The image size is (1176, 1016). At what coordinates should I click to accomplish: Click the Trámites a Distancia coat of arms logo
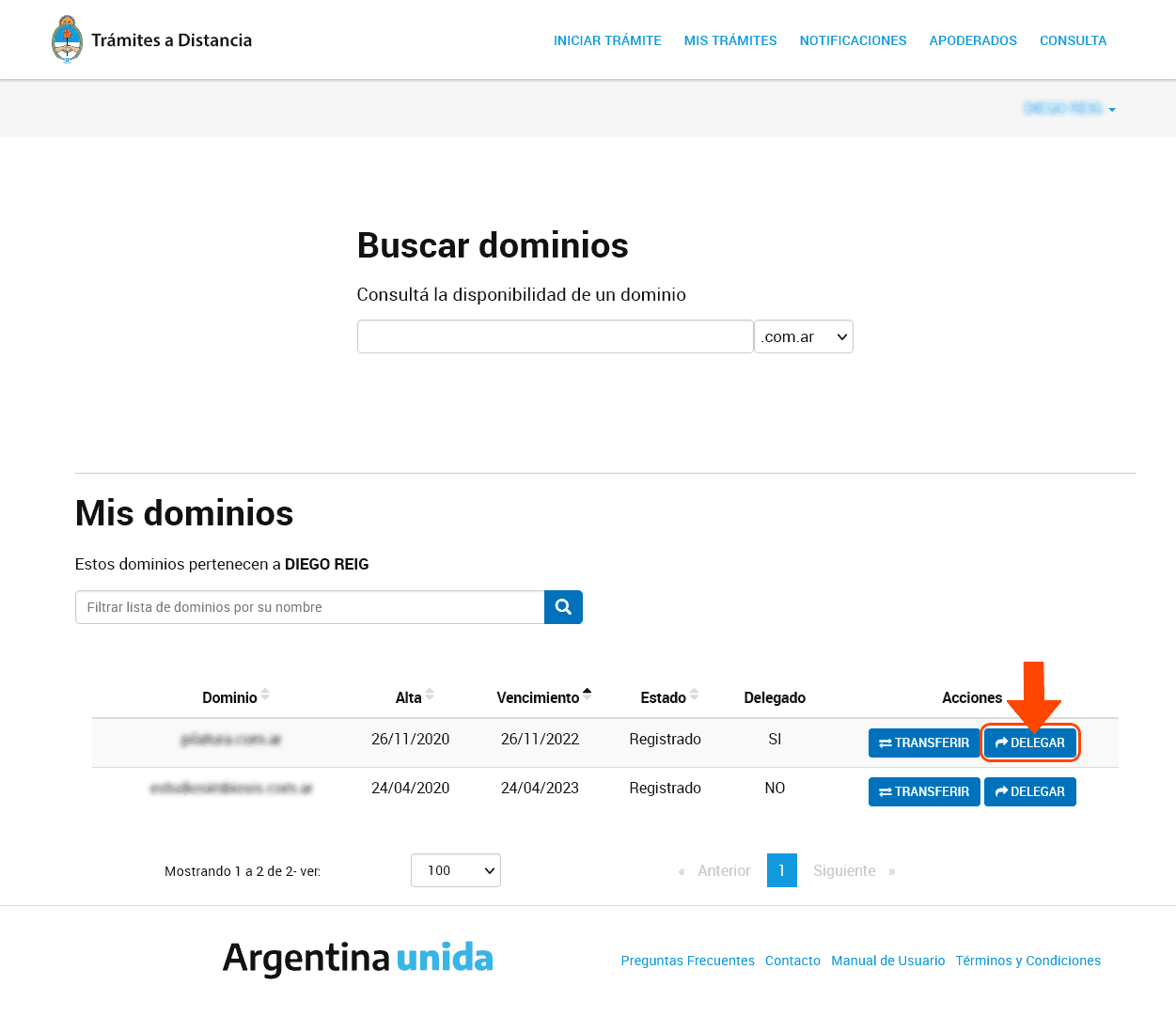click(x=66, y=39)
